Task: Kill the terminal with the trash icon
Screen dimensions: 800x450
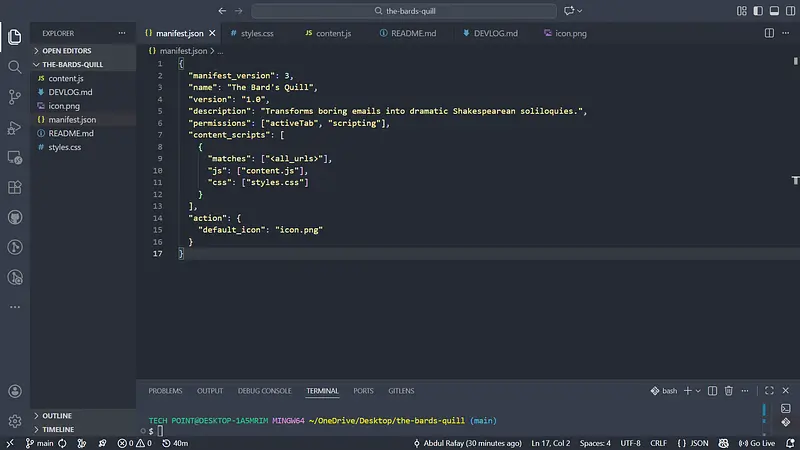Action: click(x=729, y=391)
